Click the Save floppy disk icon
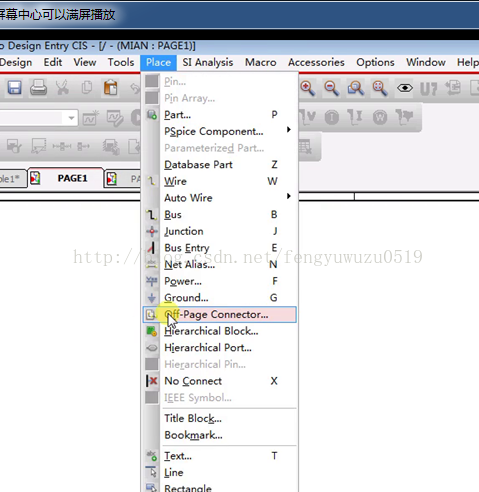The width and height of the screenshot is (479, 492). pos(15,88)
